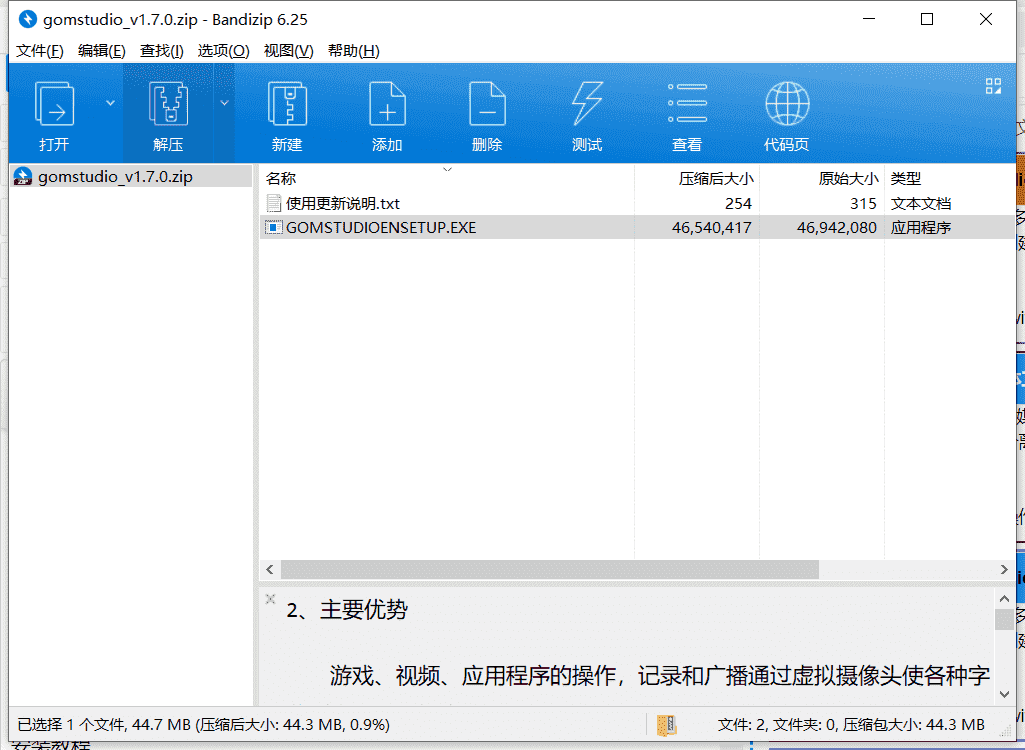Maximize the Bandizip window
1025x750 pixels.
pos(927,19)
